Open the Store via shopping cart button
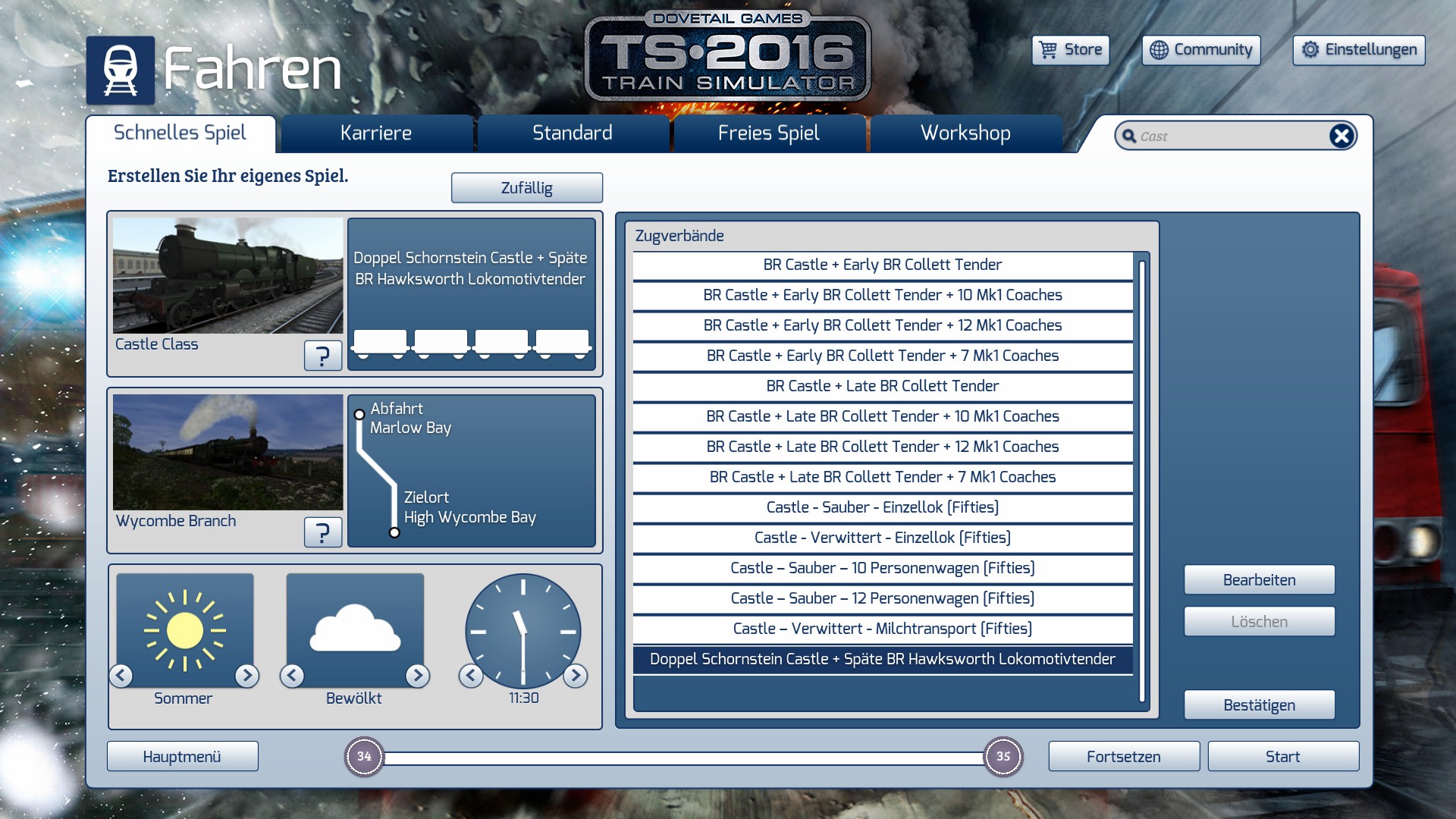 [1070, 50]
